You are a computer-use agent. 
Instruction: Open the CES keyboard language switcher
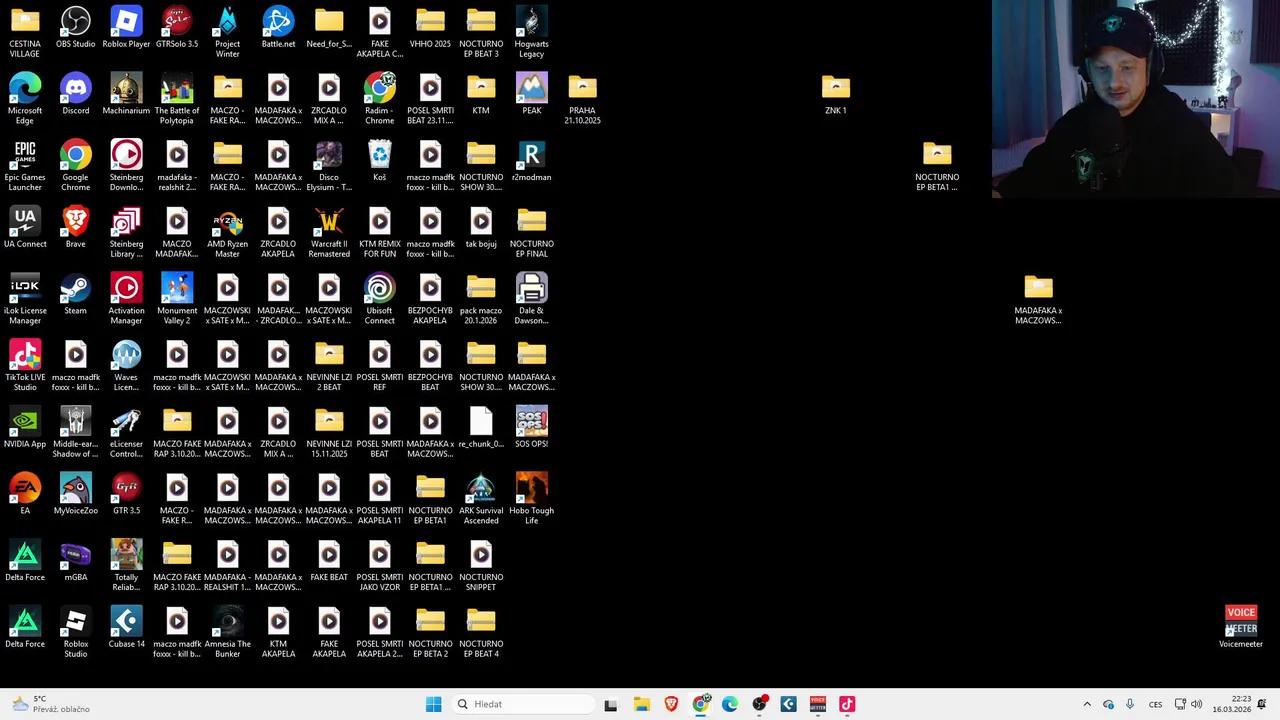point(1155,704)
